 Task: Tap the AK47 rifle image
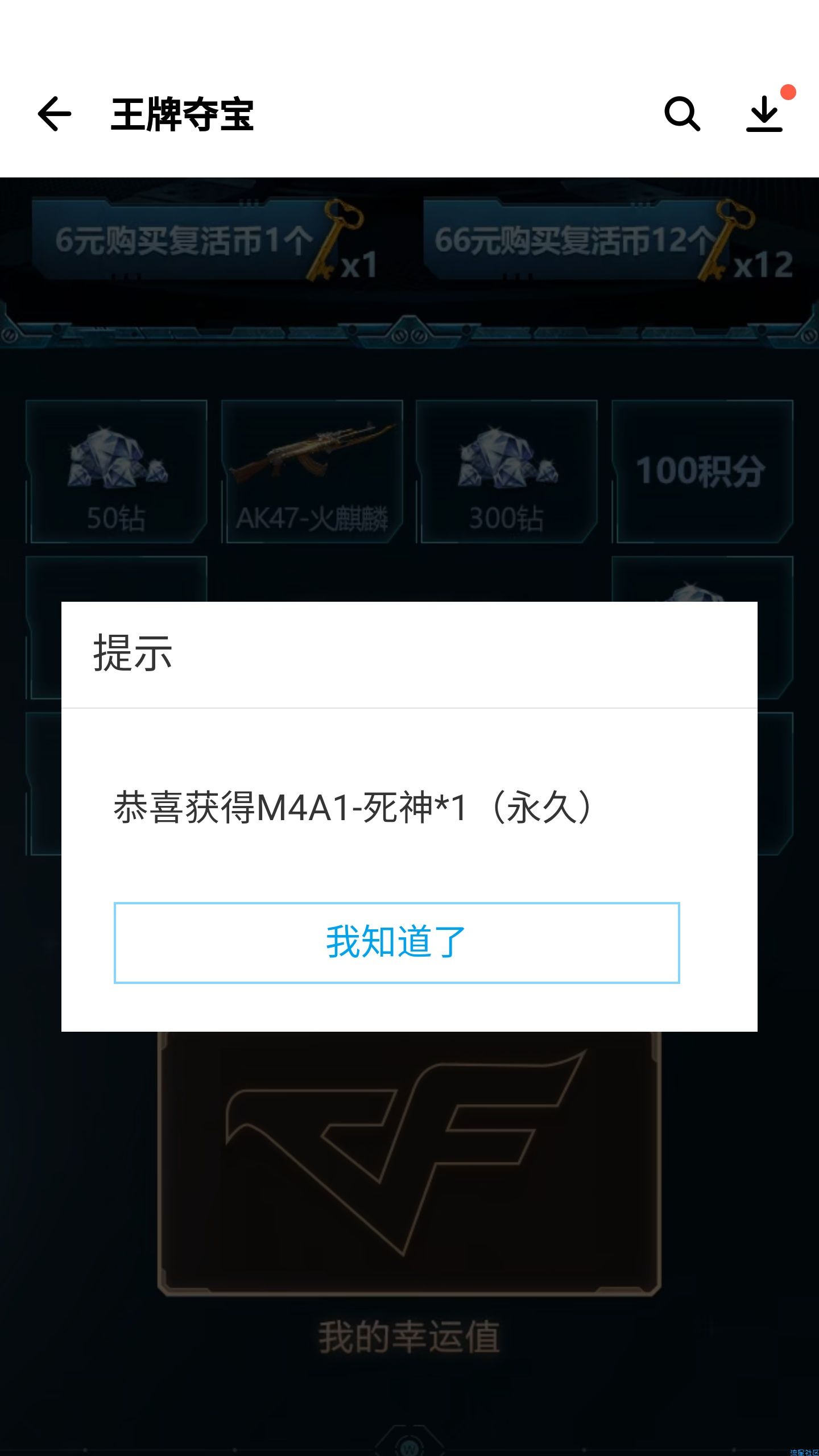312,452
